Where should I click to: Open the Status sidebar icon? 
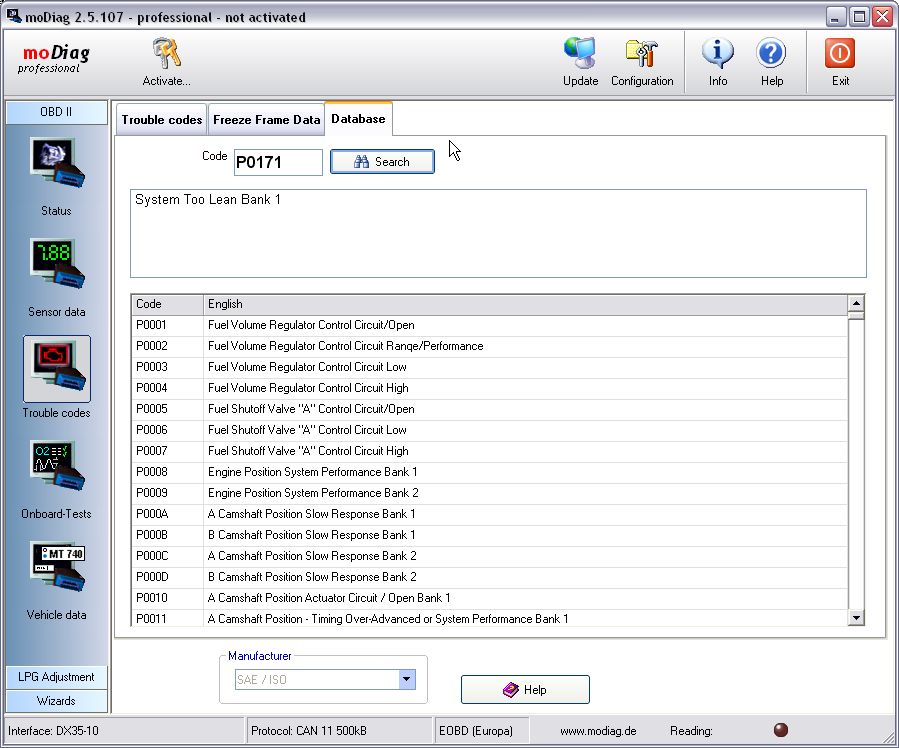pos(57,164)
